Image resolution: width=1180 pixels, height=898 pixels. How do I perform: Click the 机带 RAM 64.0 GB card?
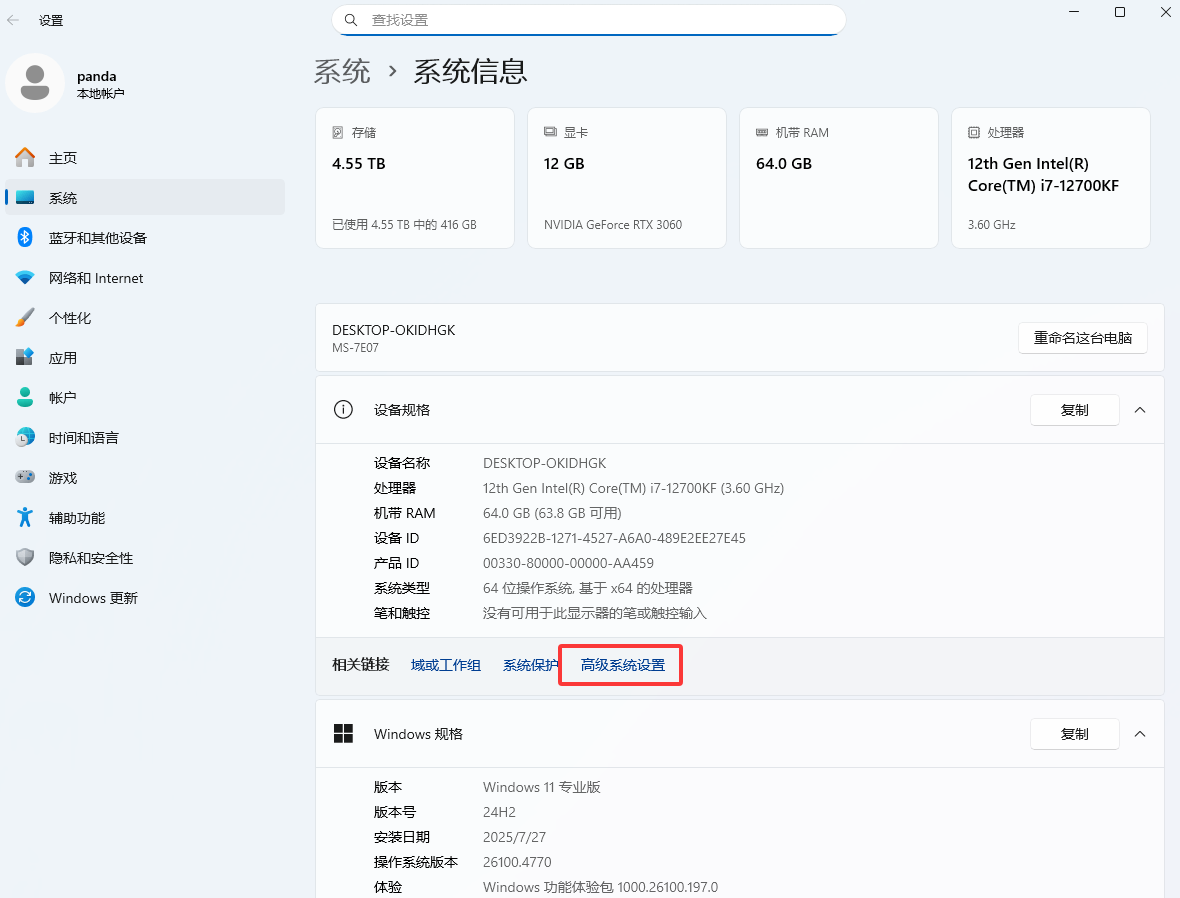pyautogui.click(x=838, y=178)
